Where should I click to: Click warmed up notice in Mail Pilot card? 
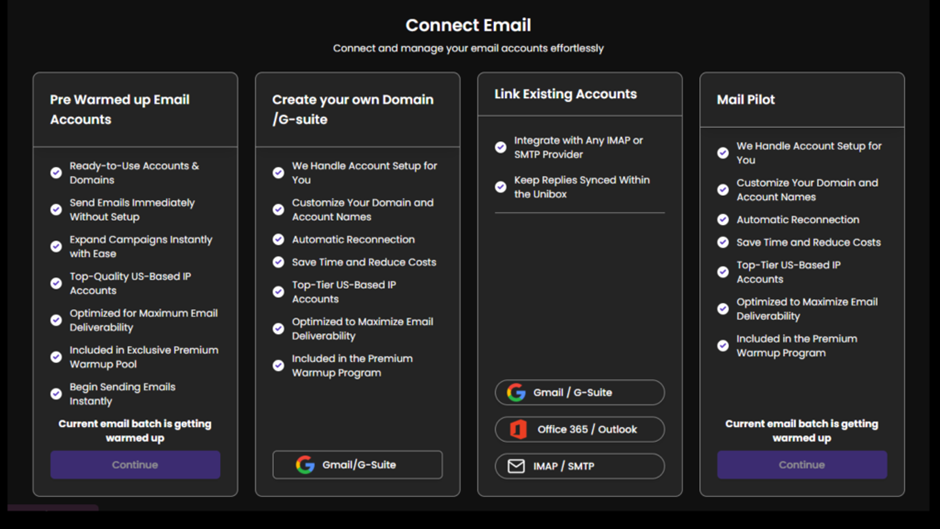802,431
